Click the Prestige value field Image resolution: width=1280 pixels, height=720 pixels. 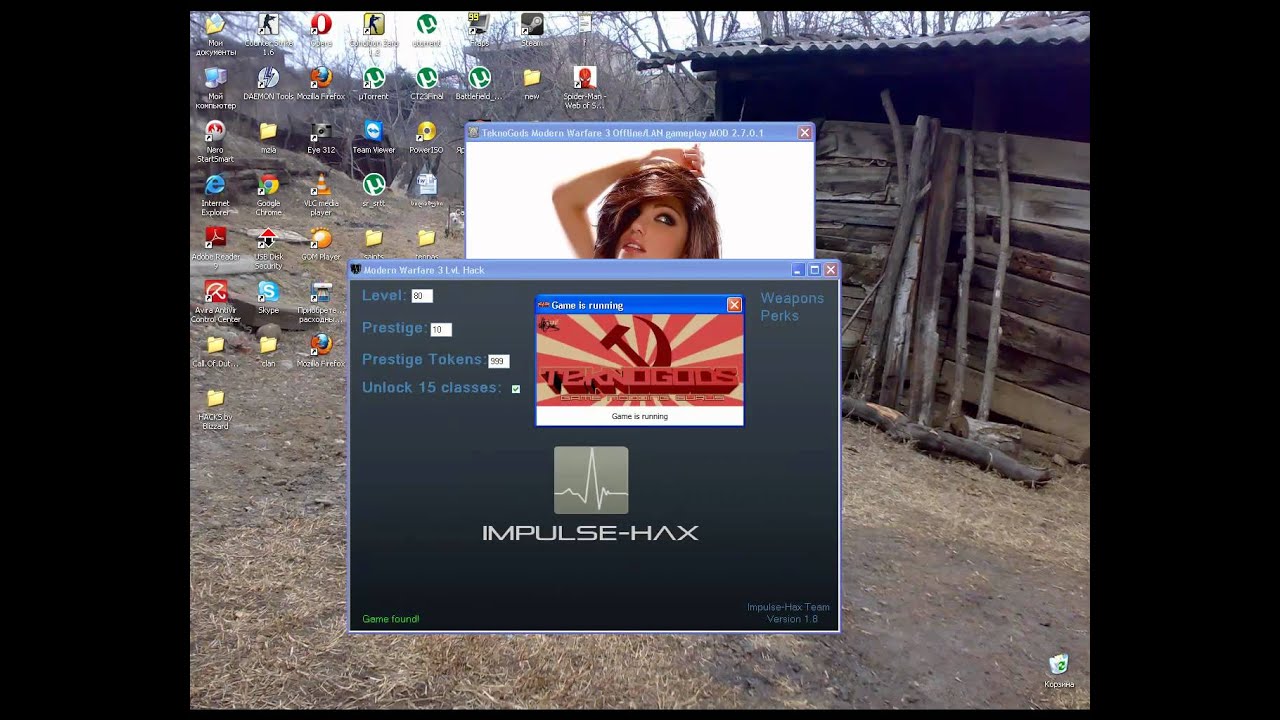tap(441, 329)
